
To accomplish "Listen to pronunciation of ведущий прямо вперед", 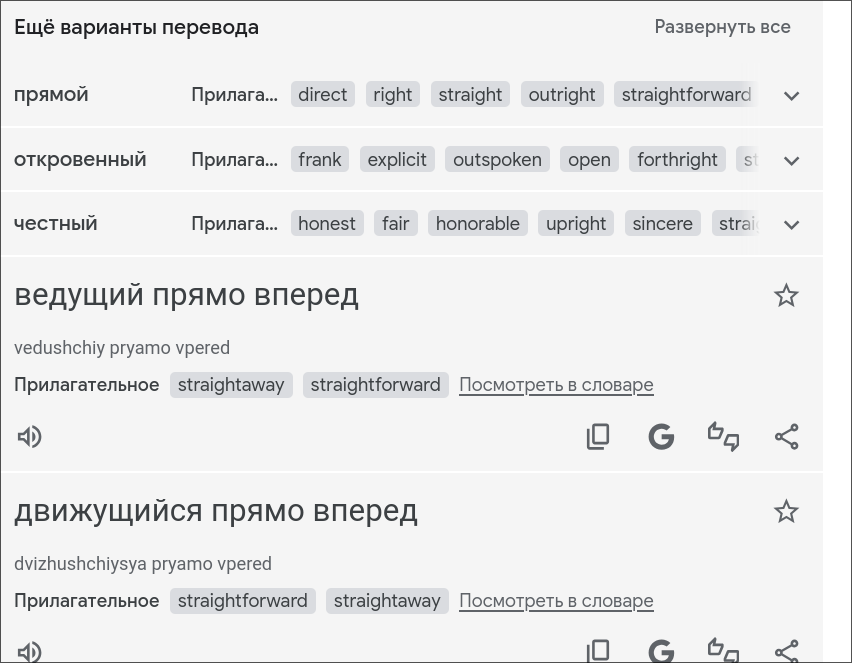I will 30,437.
